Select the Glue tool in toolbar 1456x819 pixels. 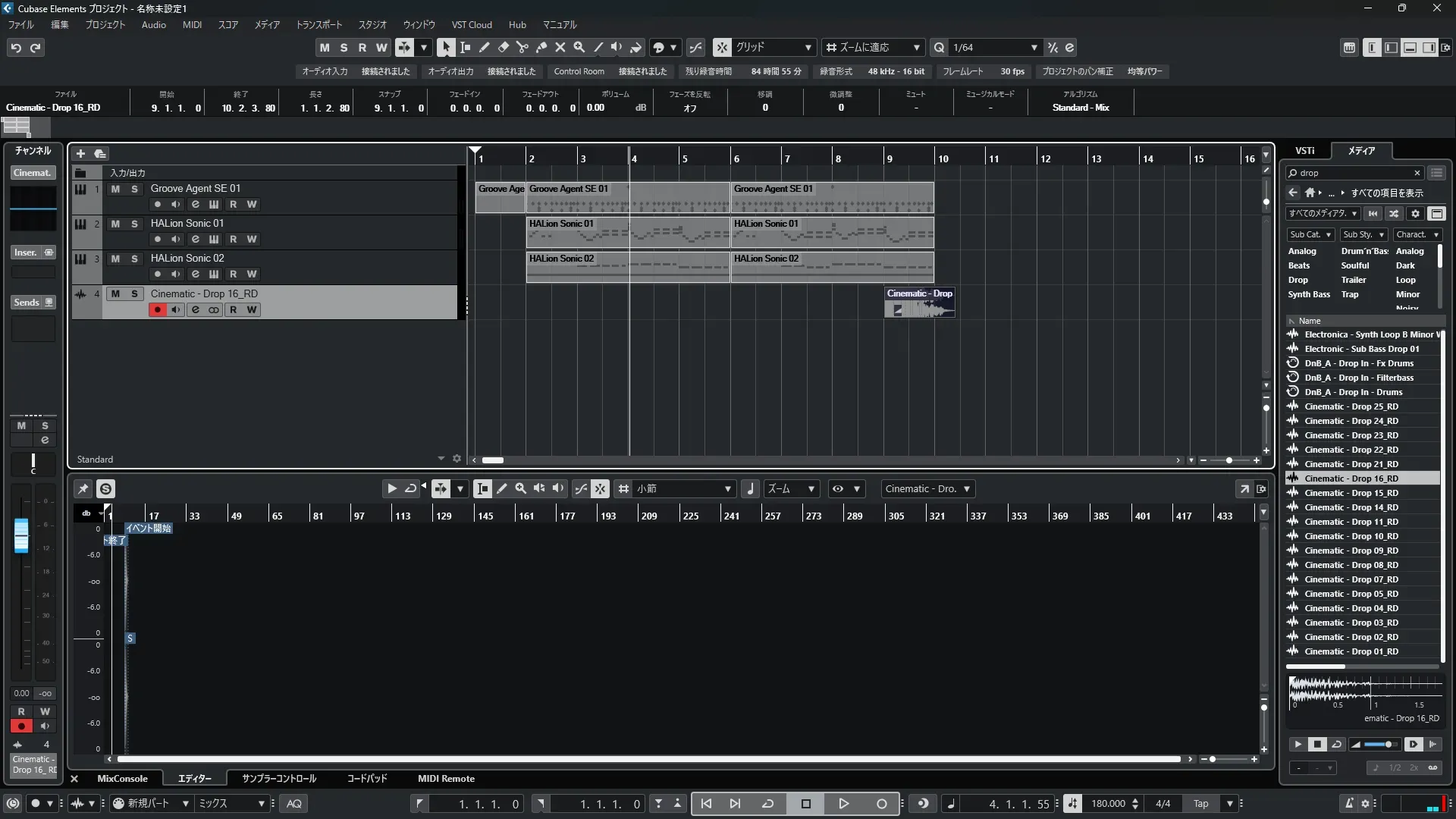[x=541, y=47]
